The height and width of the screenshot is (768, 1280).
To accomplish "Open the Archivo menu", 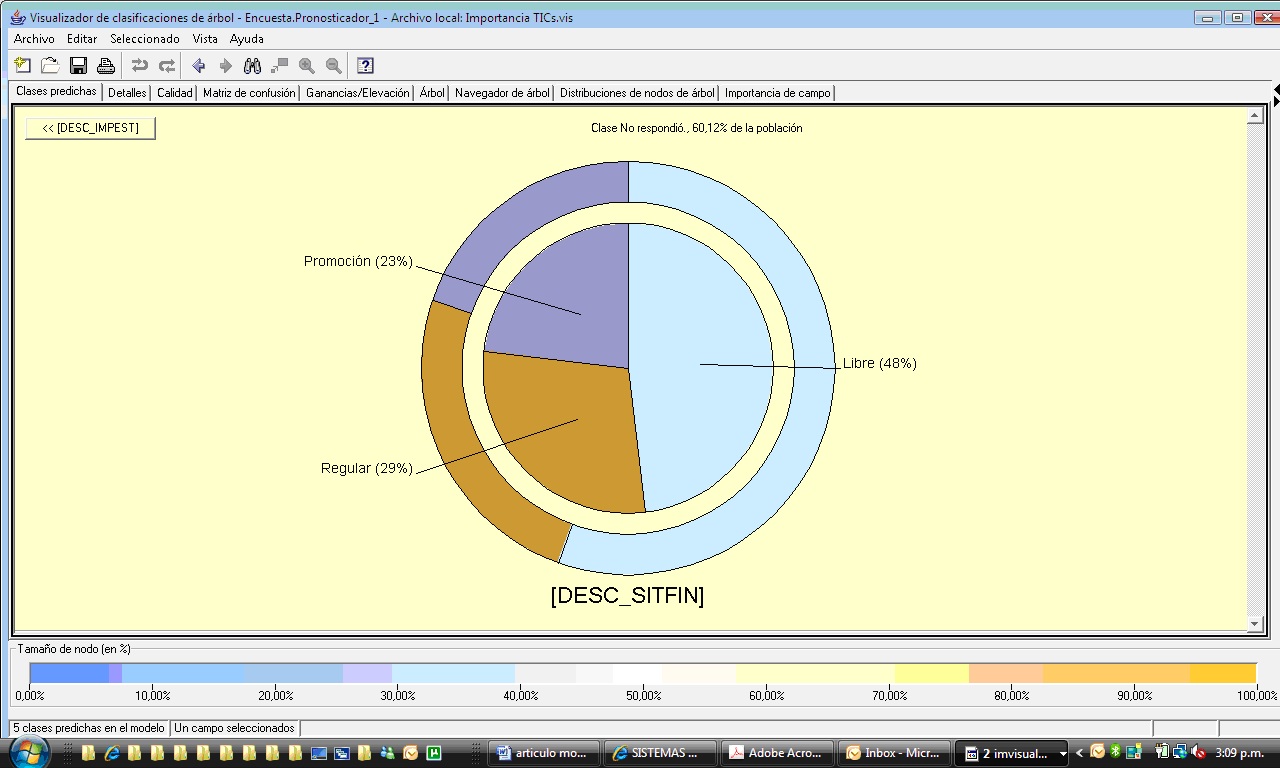I will (x=34, y=39).
